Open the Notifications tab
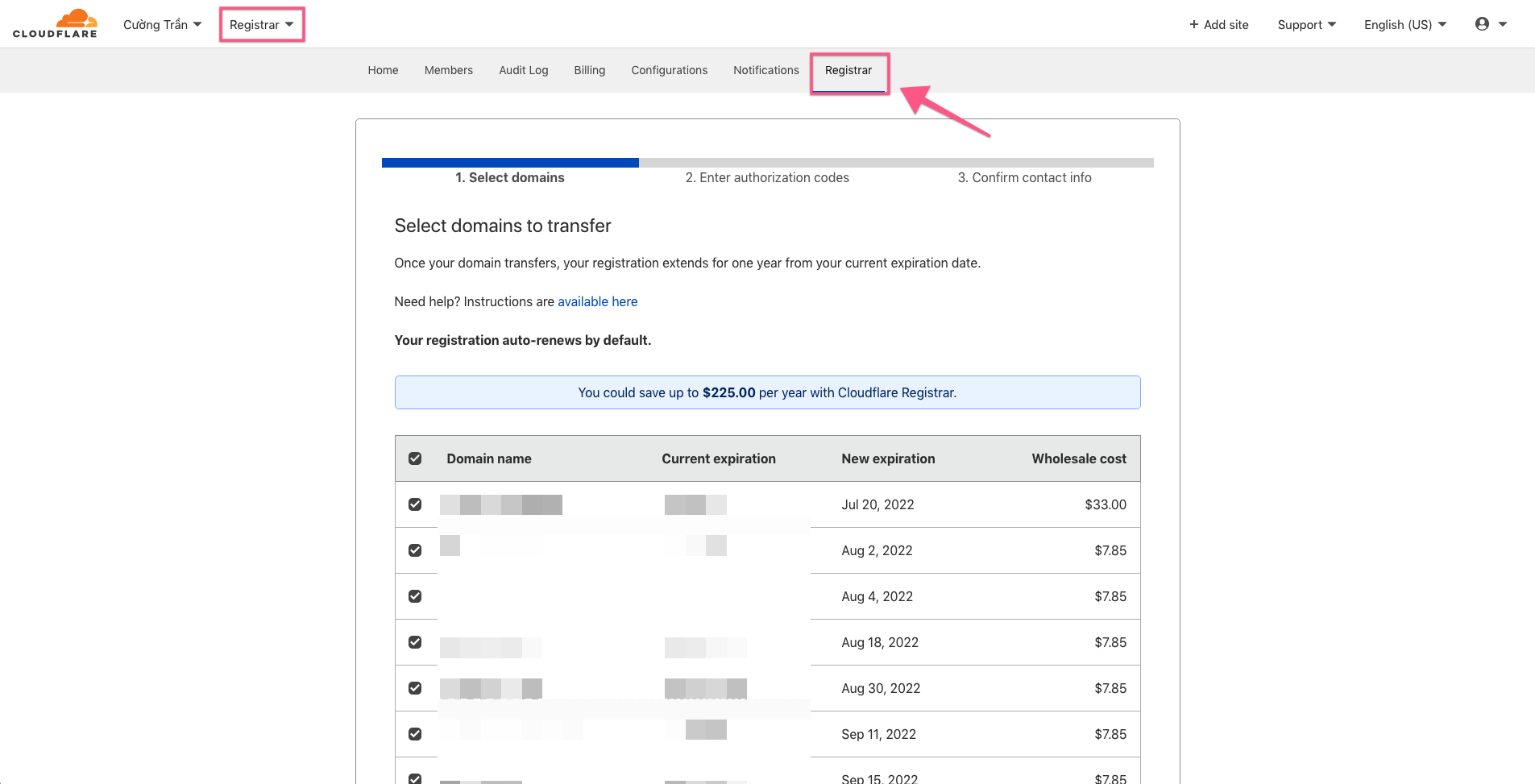The image size is (1535, 784). click(x=765, y=70)
